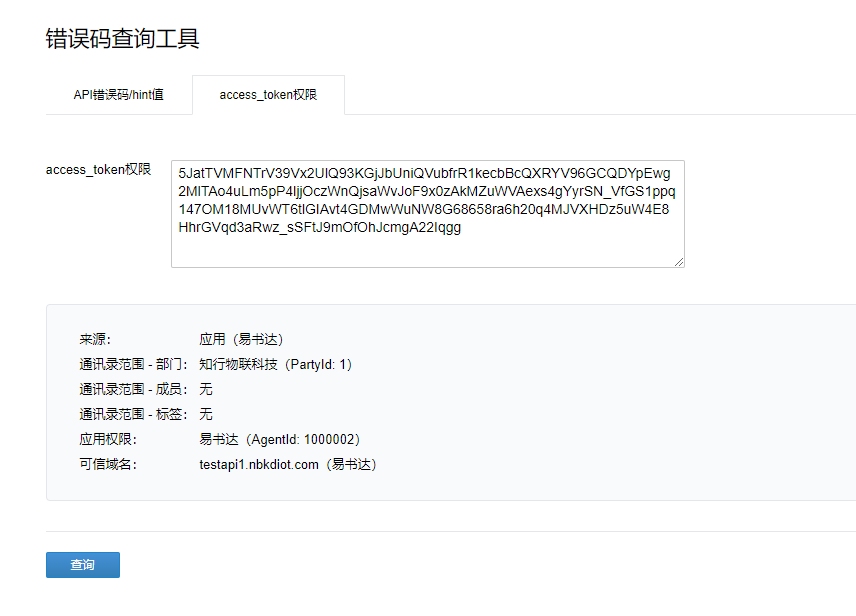Switch to the API错误码/hint值 tab

tap(119, 95)
